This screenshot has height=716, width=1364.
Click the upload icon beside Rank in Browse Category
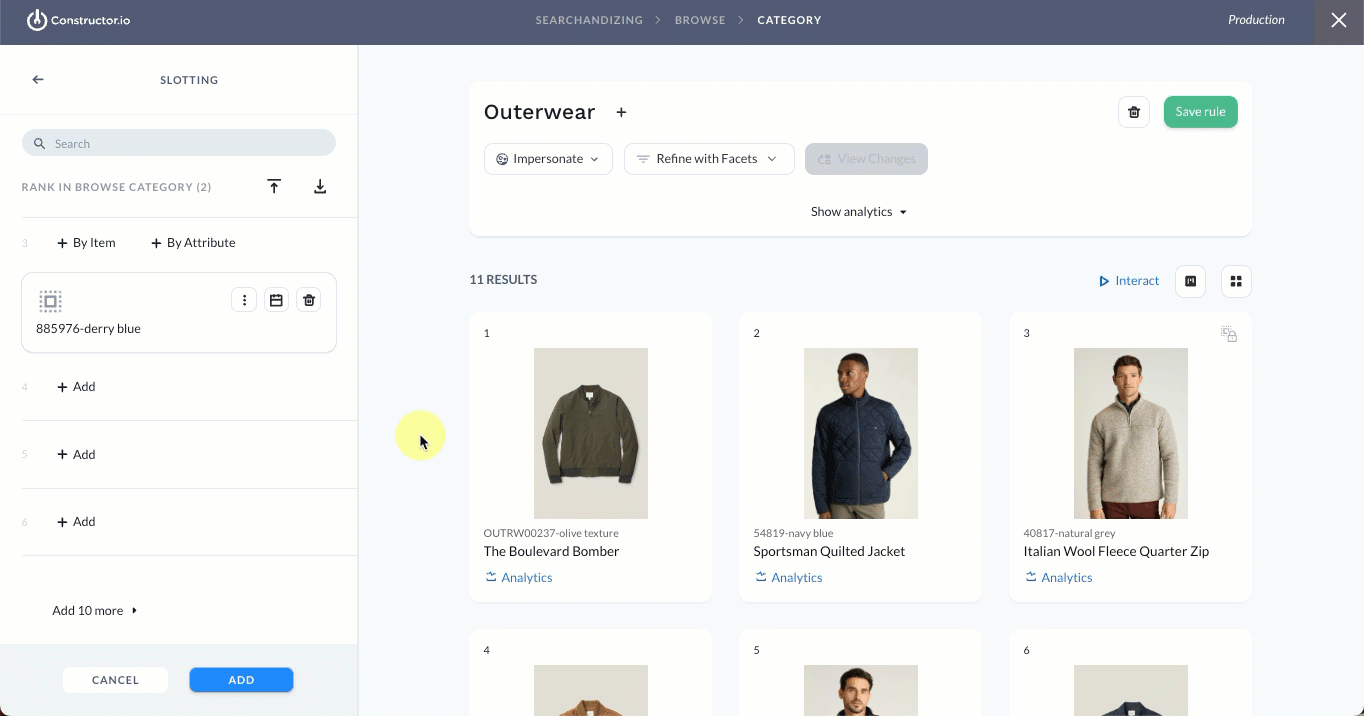coord(274,187)
